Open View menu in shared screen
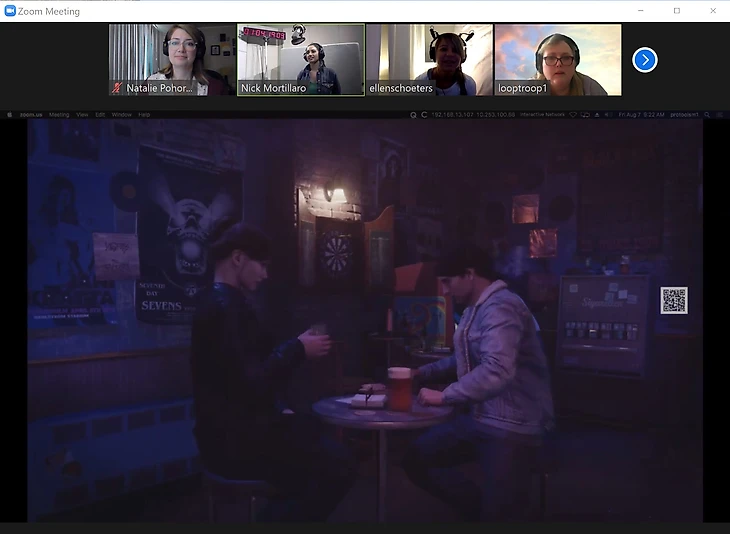The height and width of the screenshot is (534, 730). click(82, 115)
